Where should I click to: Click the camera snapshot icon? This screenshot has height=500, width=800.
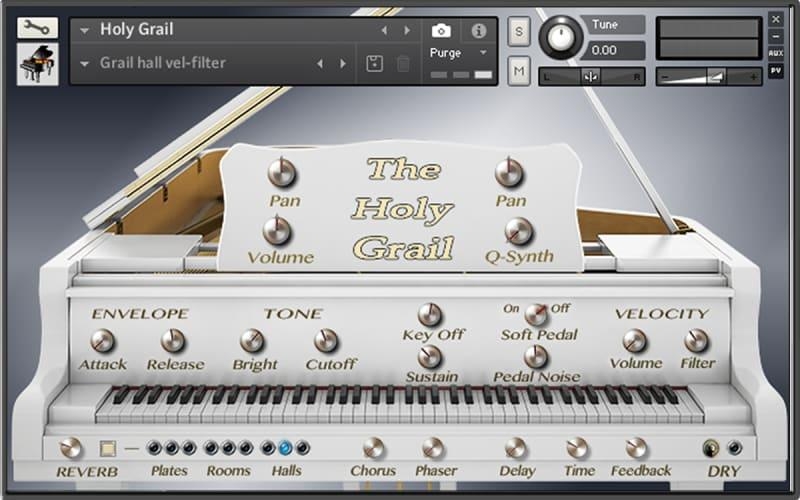440,31
